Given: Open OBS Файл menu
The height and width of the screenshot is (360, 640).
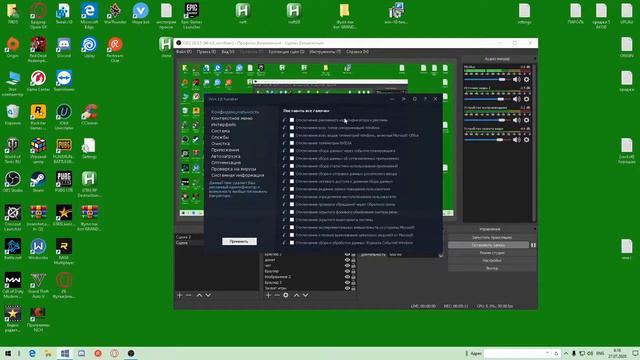Looking at the screenshot, I should pyautogui.click(x=184, y=52).
